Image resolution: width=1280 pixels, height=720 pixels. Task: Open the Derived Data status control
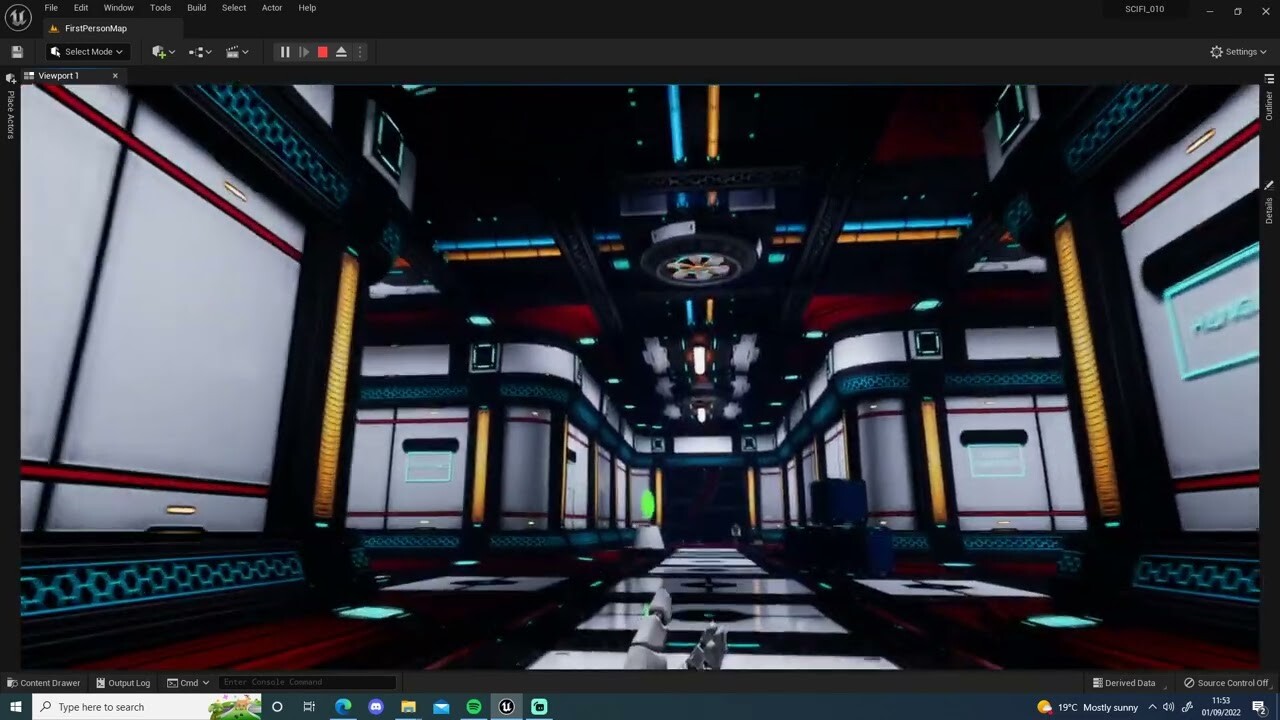[x=1124, y=683]
